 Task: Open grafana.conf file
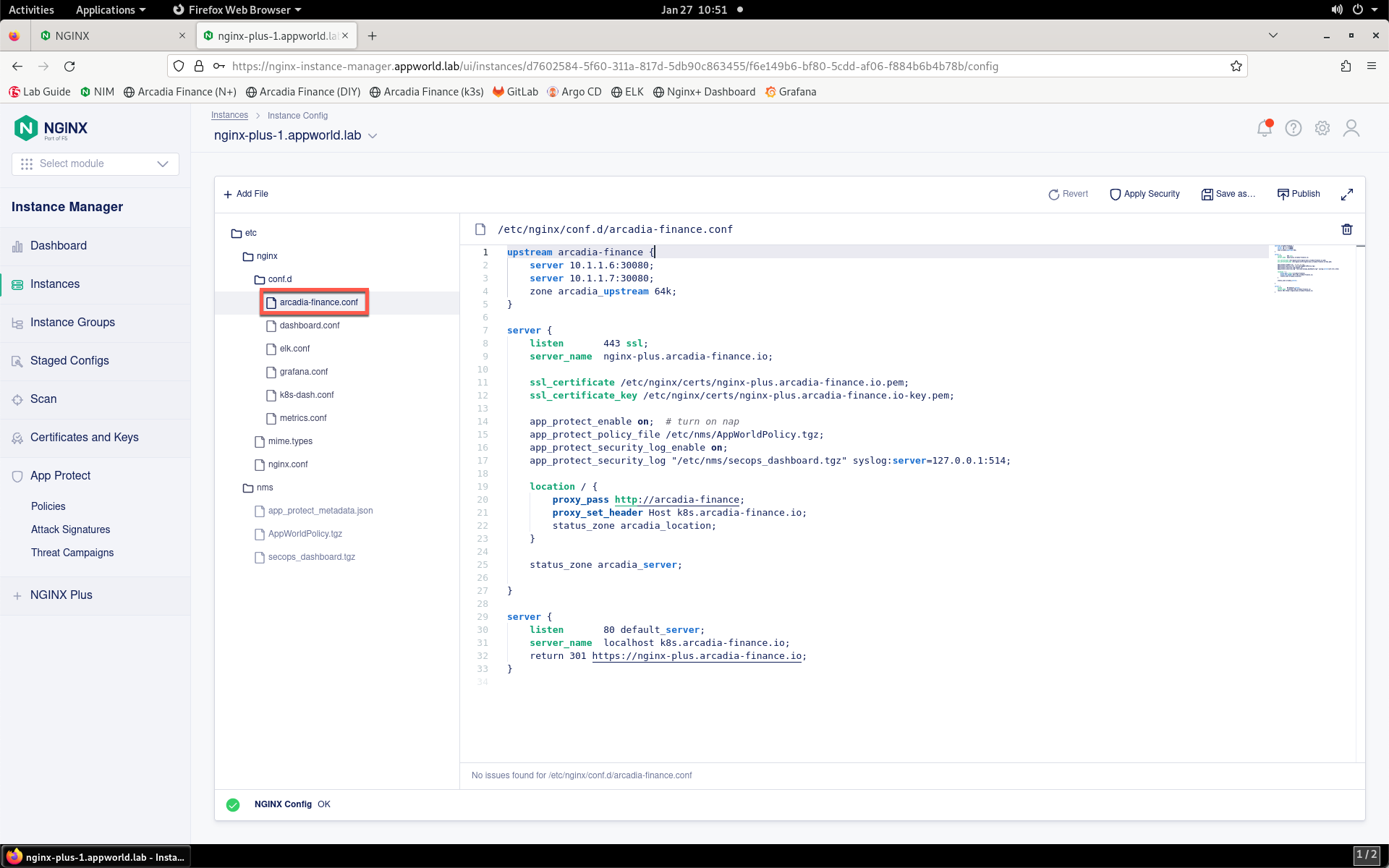tap(297, 372)
